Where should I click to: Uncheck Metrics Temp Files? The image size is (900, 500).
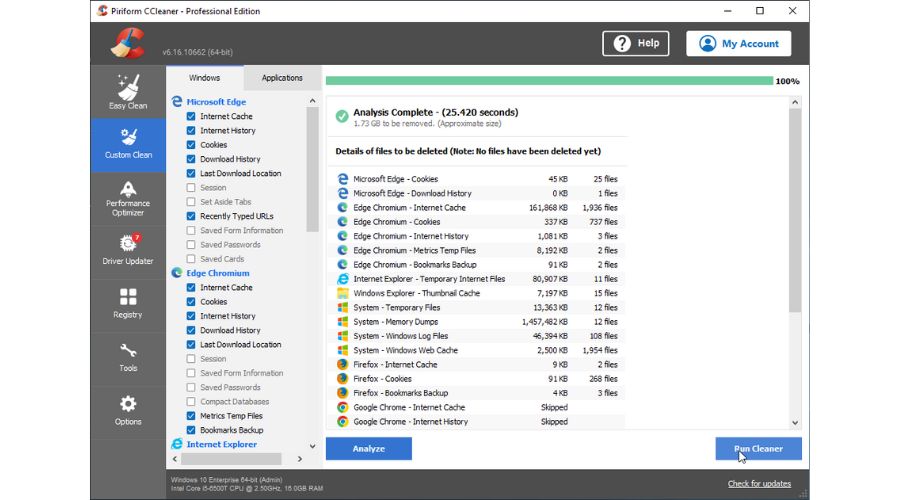(191, 416)
